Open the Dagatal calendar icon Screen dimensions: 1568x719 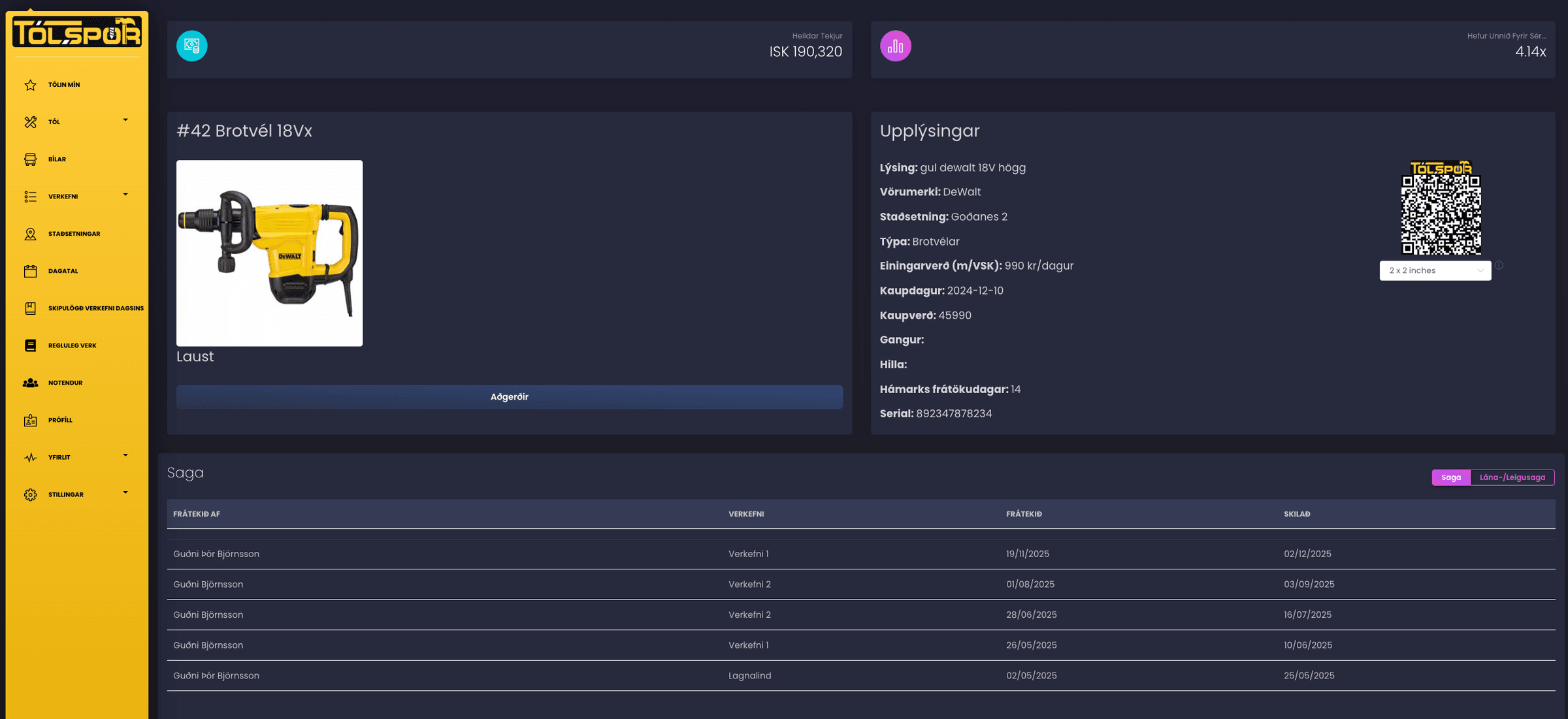[x=30, y=271]
